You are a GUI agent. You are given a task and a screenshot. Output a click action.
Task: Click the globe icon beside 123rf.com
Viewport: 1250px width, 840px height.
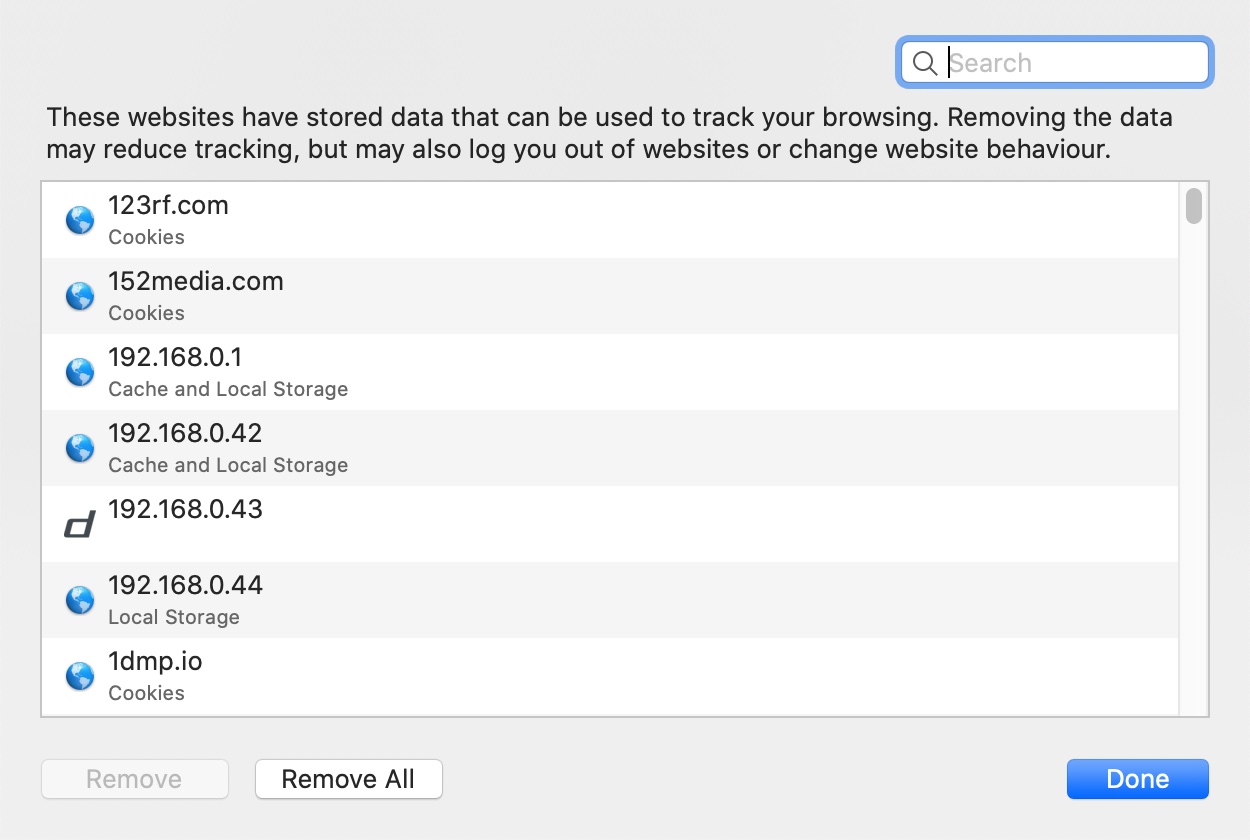80,220
